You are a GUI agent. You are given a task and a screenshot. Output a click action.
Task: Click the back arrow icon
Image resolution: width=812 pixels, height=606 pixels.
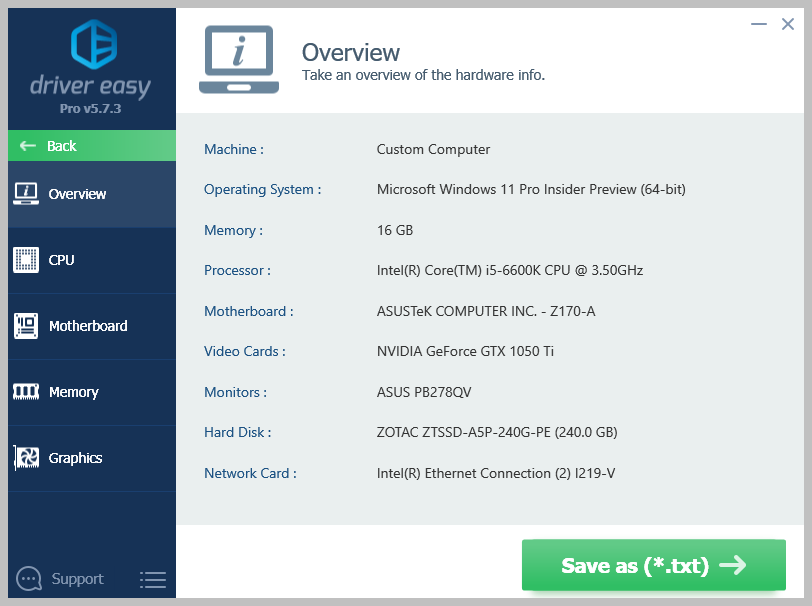pyautogui.click(x=27, y=146)
